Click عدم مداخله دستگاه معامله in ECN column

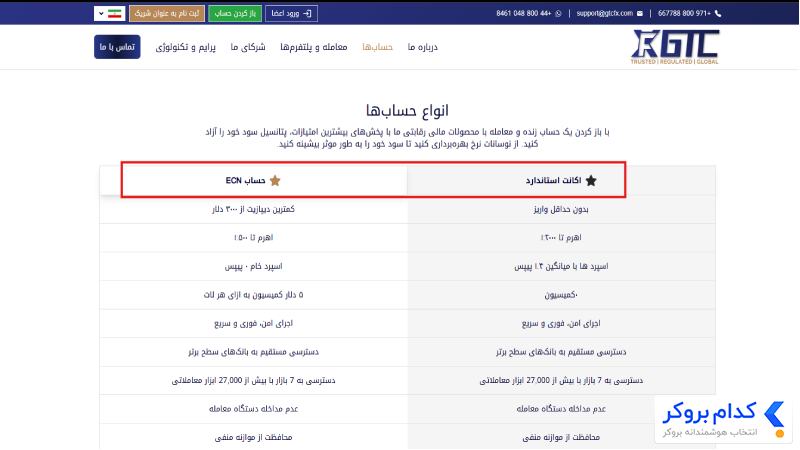[254, 409]
